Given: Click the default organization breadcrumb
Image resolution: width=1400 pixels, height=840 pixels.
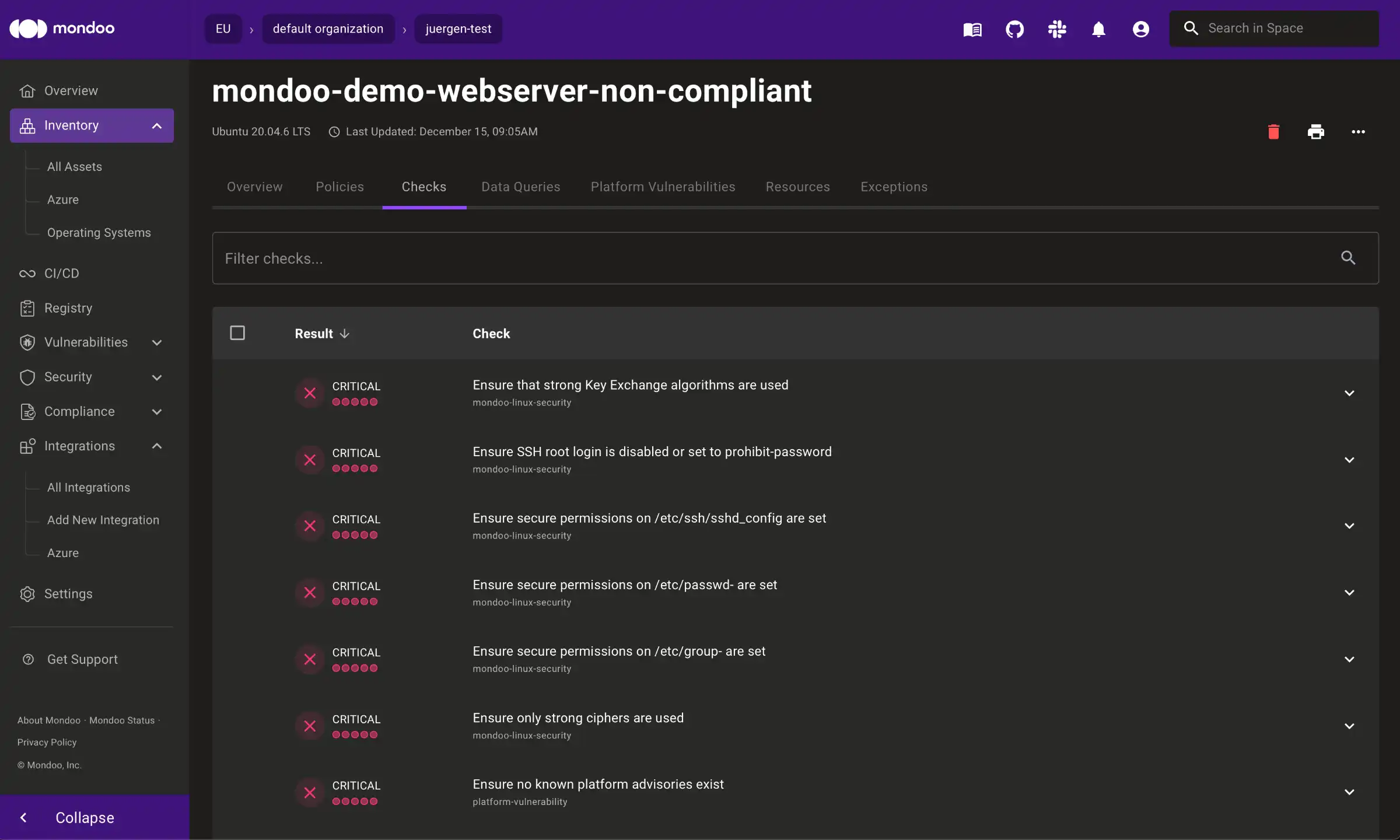Looking at the screenshot, I should (328, 29).
